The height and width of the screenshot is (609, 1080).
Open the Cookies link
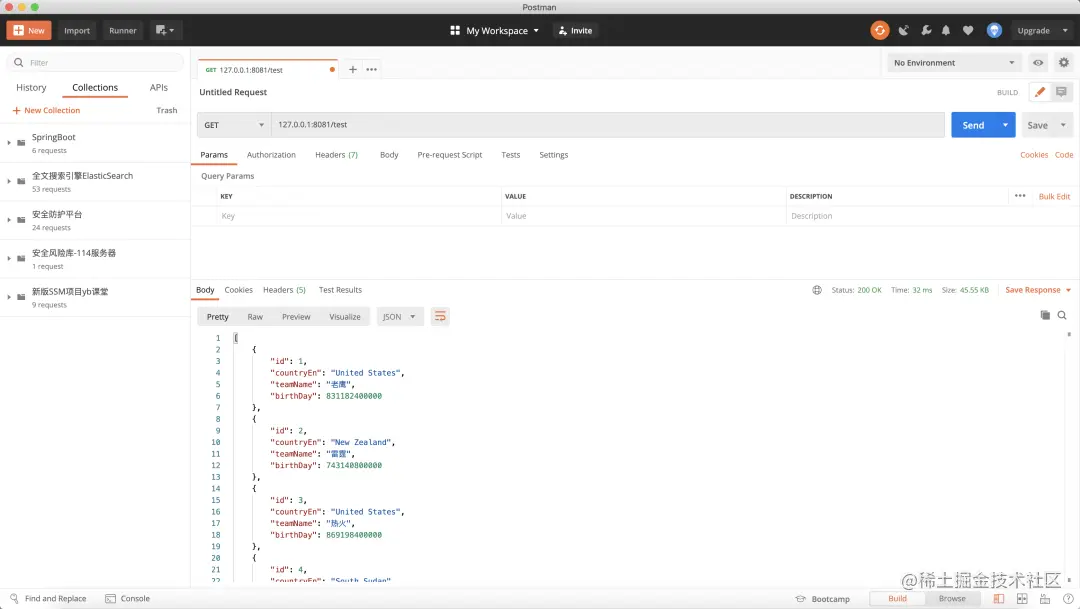point(1033,155)
